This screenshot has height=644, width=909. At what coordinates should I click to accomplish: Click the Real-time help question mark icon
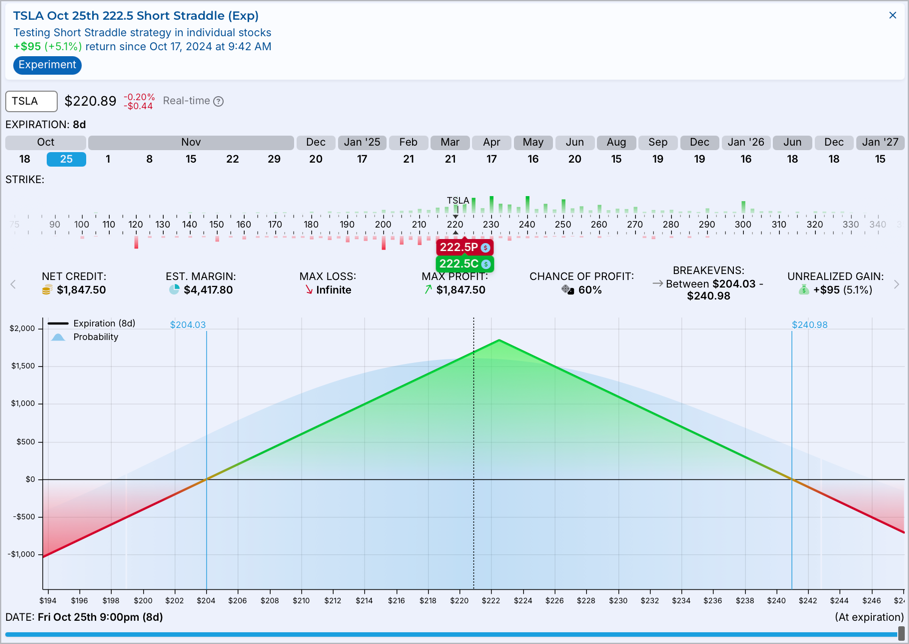coord(218,101)
